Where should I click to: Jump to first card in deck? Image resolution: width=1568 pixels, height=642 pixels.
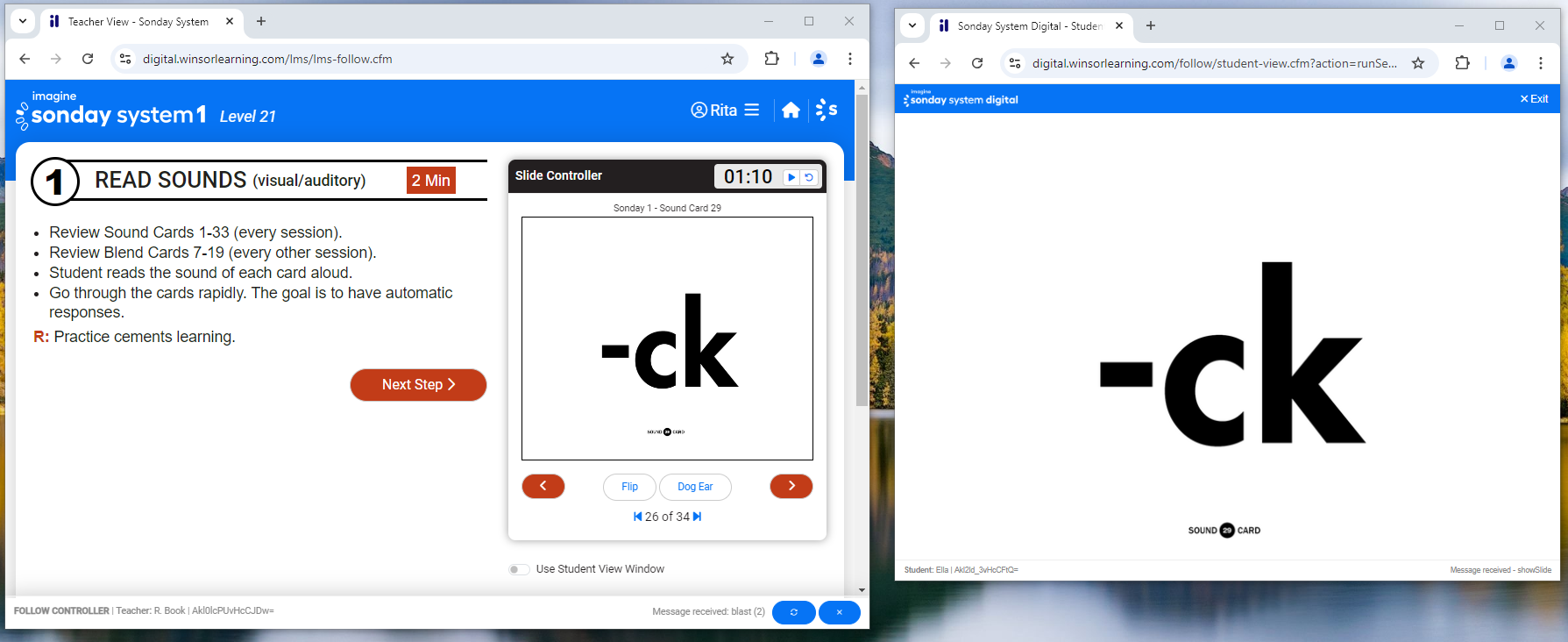(637, 517)
